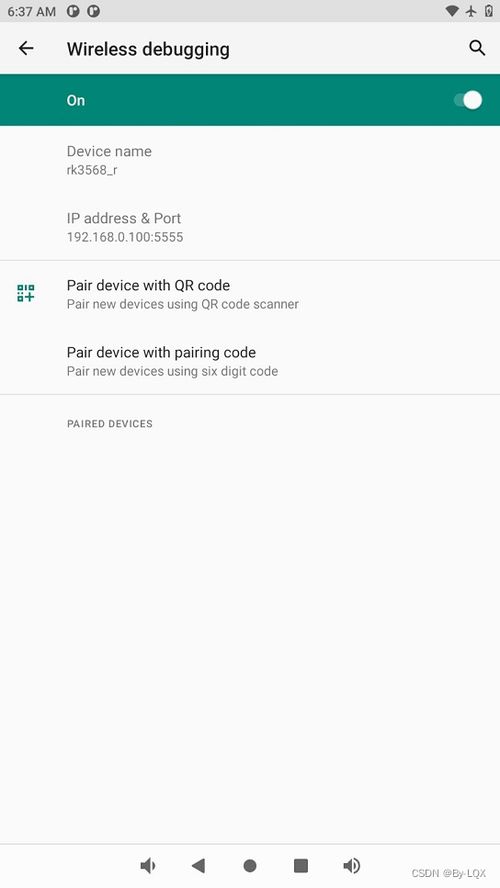Screen dimensions: 500x888
Task: Go back using the top arrow
Action: click(26, 49)
